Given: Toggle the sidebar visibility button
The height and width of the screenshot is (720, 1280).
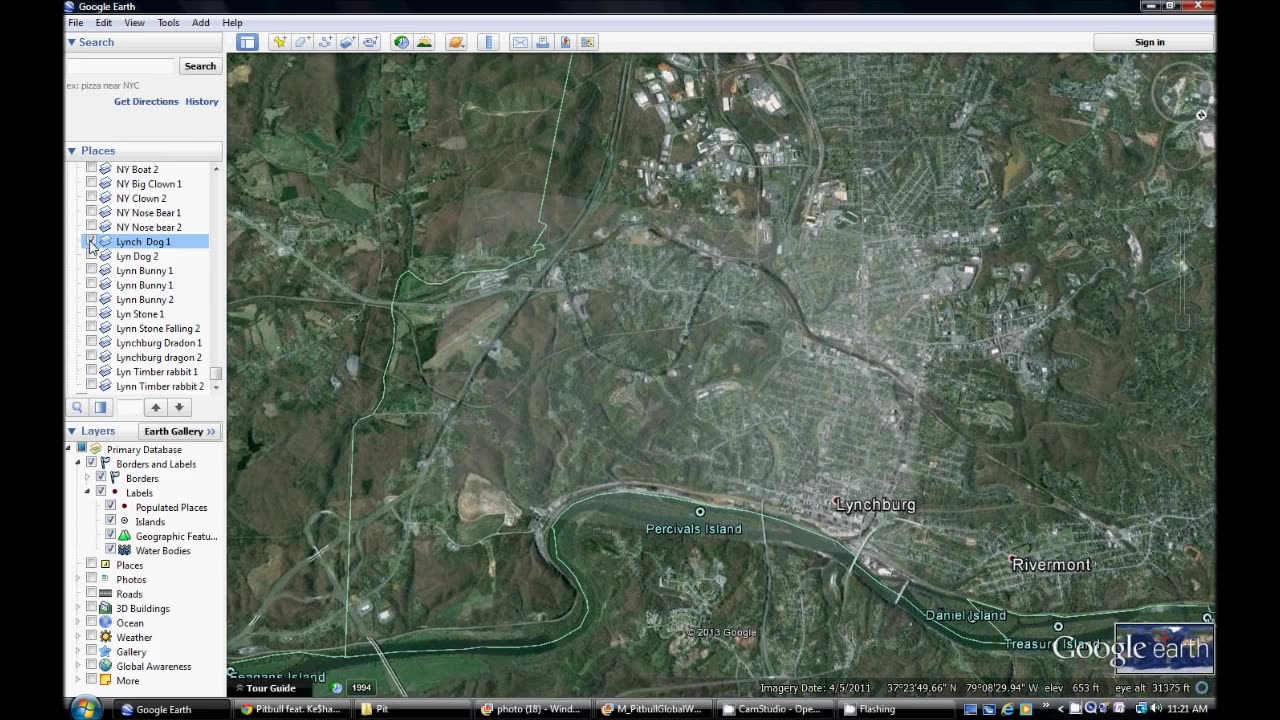Looking at the screenshot, I should click(x=247, y=42).
